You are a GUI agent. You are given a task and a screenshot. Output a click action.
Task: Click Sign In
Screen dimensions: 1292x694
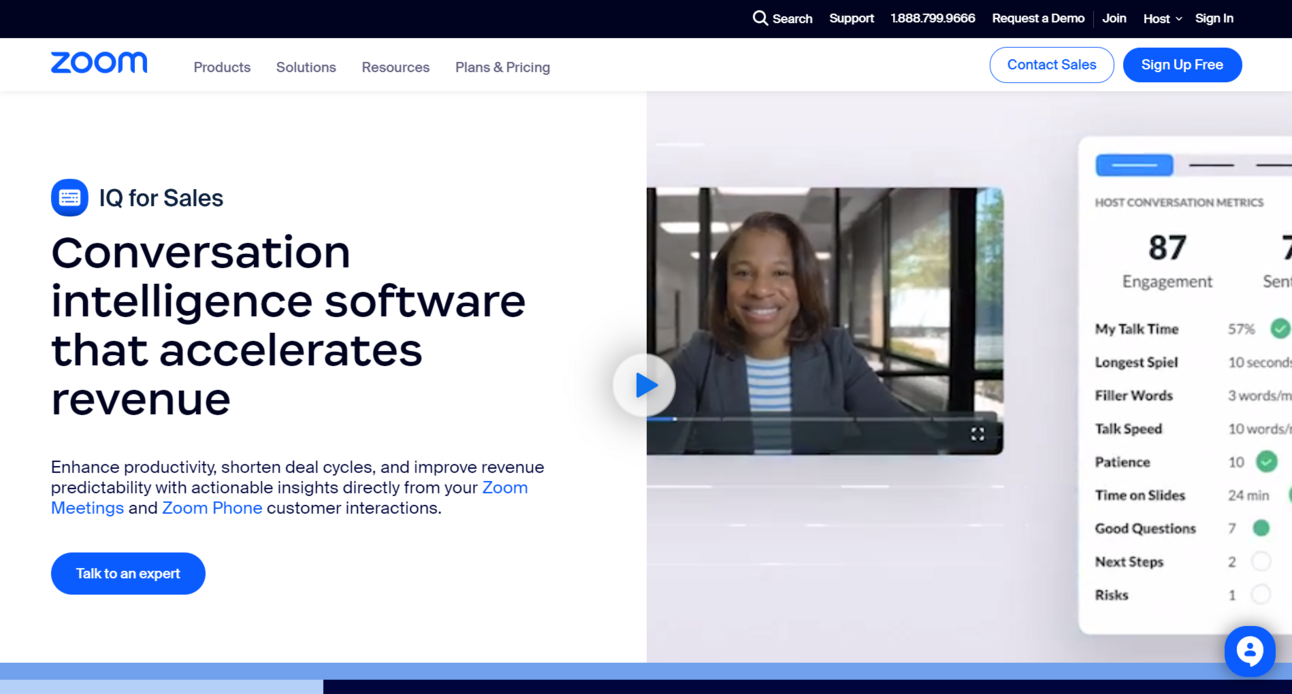tap(1214, 18)
